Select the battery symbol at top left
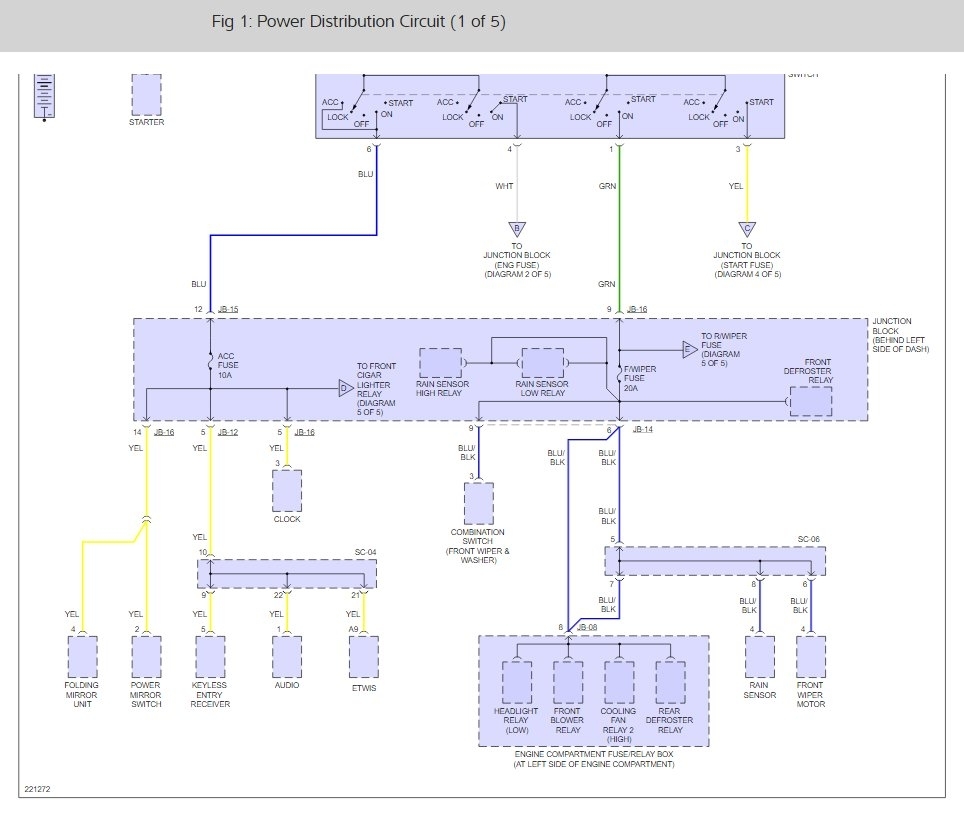The height and width of the screenshot is (818, 964). click(x=44, y=96)
